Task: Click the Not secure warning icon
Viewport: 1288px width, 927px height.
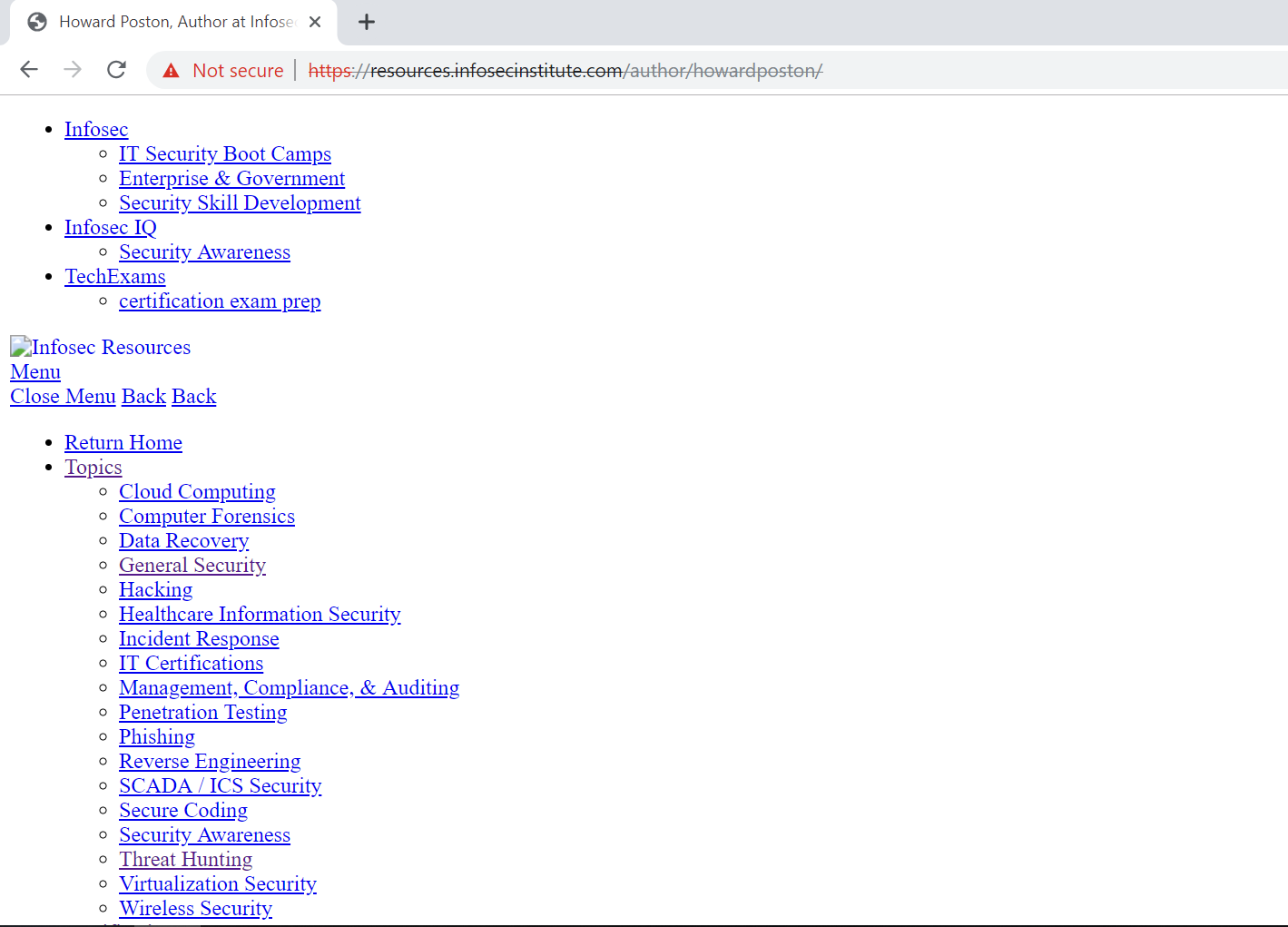Action: tap(171, 71)
